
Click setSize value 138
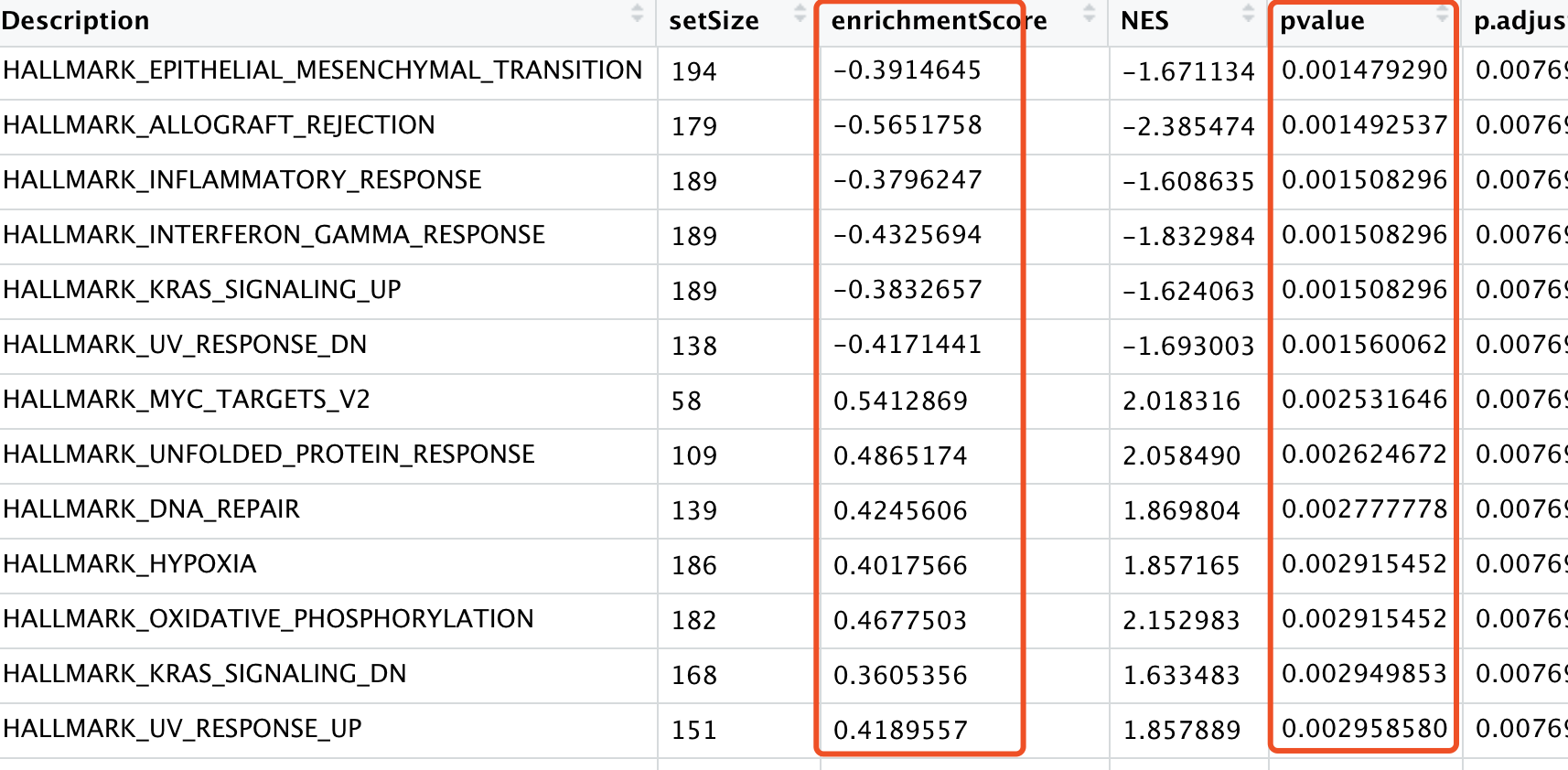coord(694,346)
